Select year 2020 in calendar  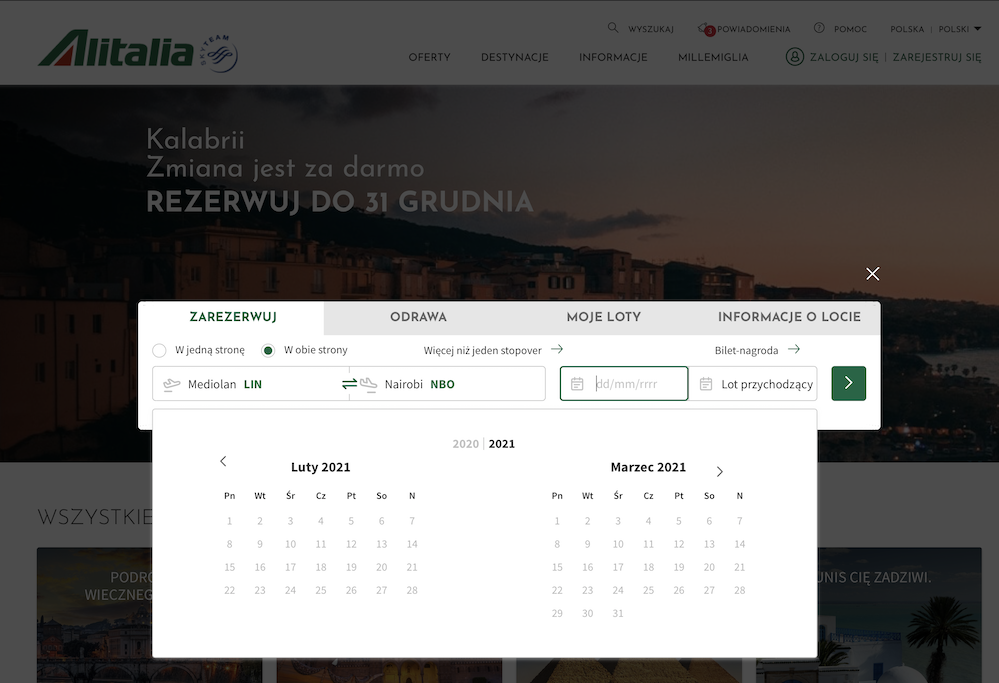tap(466, 444)
